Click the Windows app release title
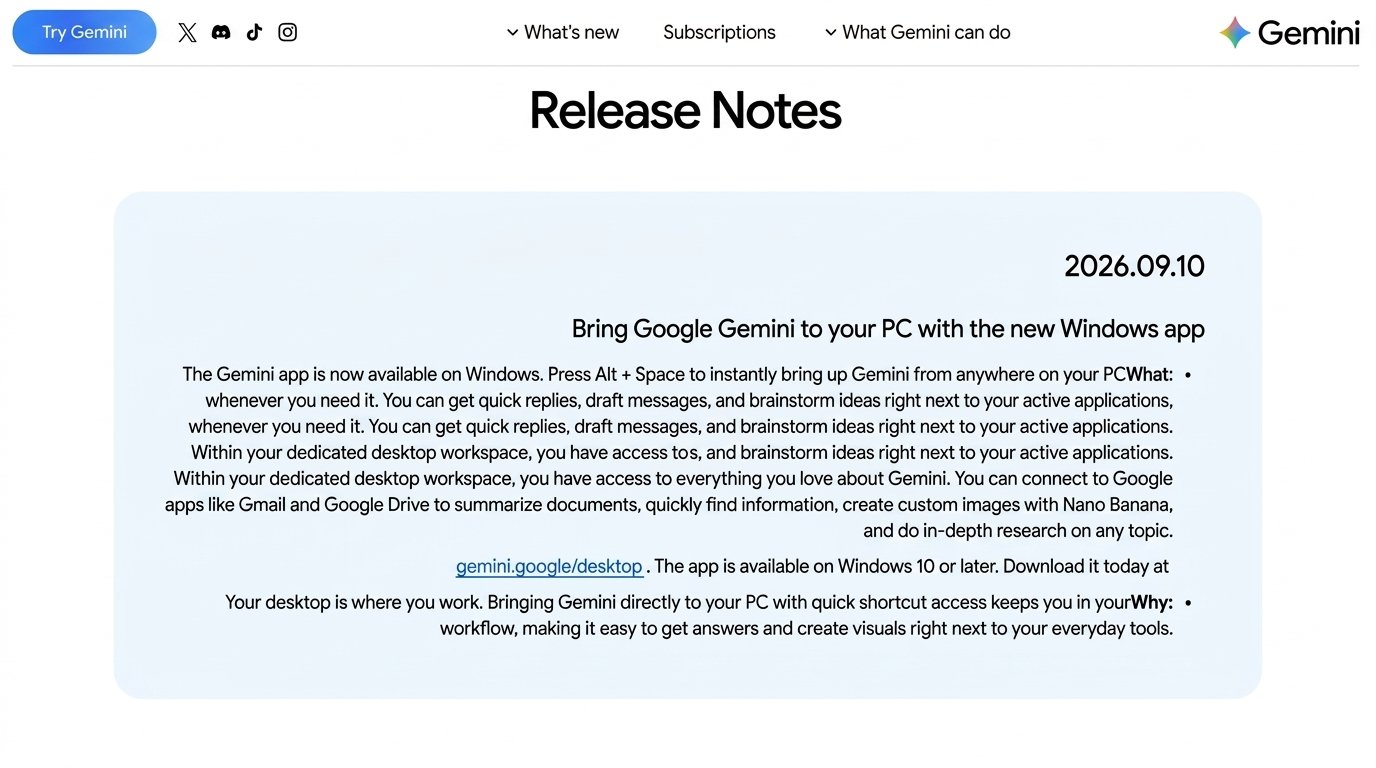The image size is (1376, 768). click(x=888, y=329)
